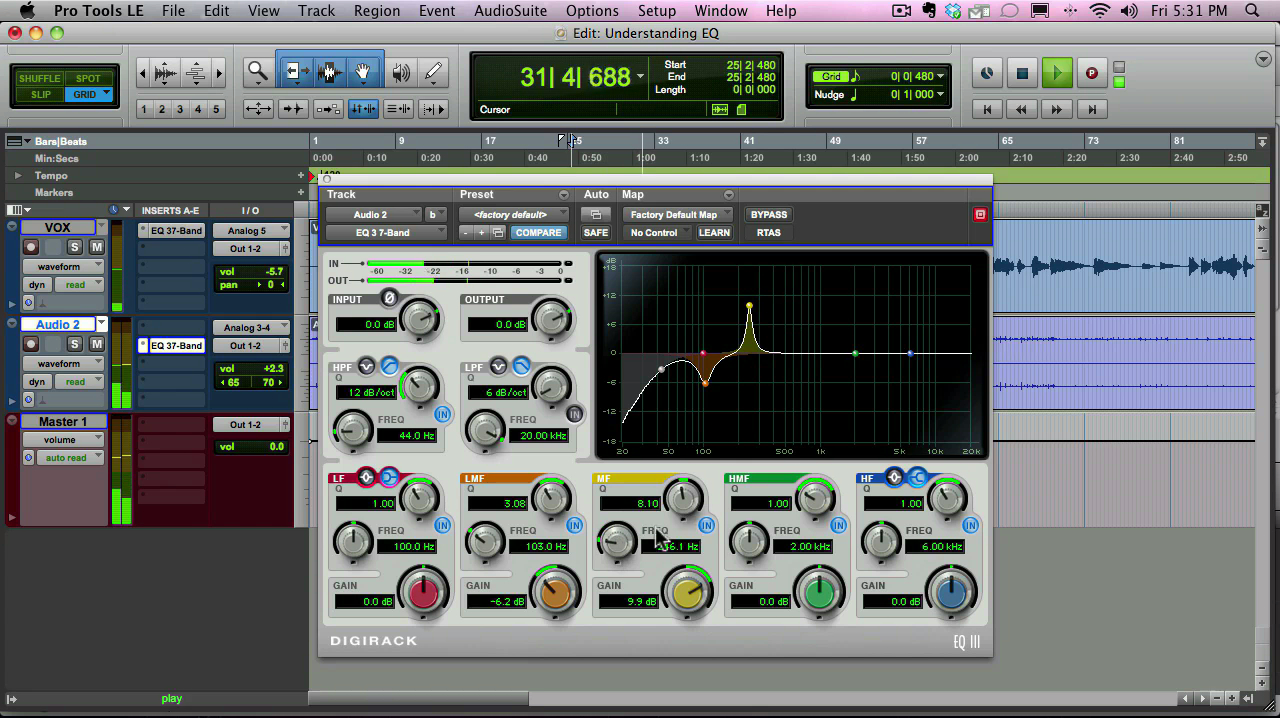The height and width of the screenshot is (718, 1280).
Task: Select zoom preset 3
Action: pyautogui.click(x=180, y=109)
